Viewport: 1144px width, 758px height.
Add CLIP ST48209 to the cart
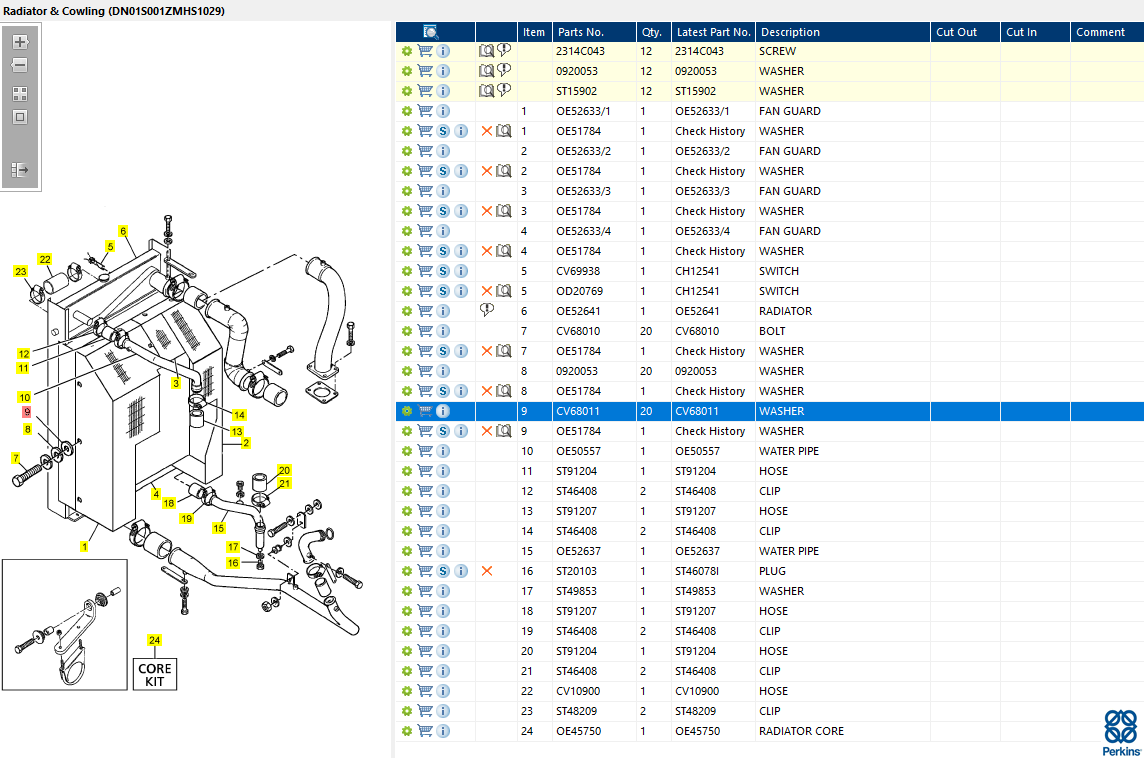point(425,711)
